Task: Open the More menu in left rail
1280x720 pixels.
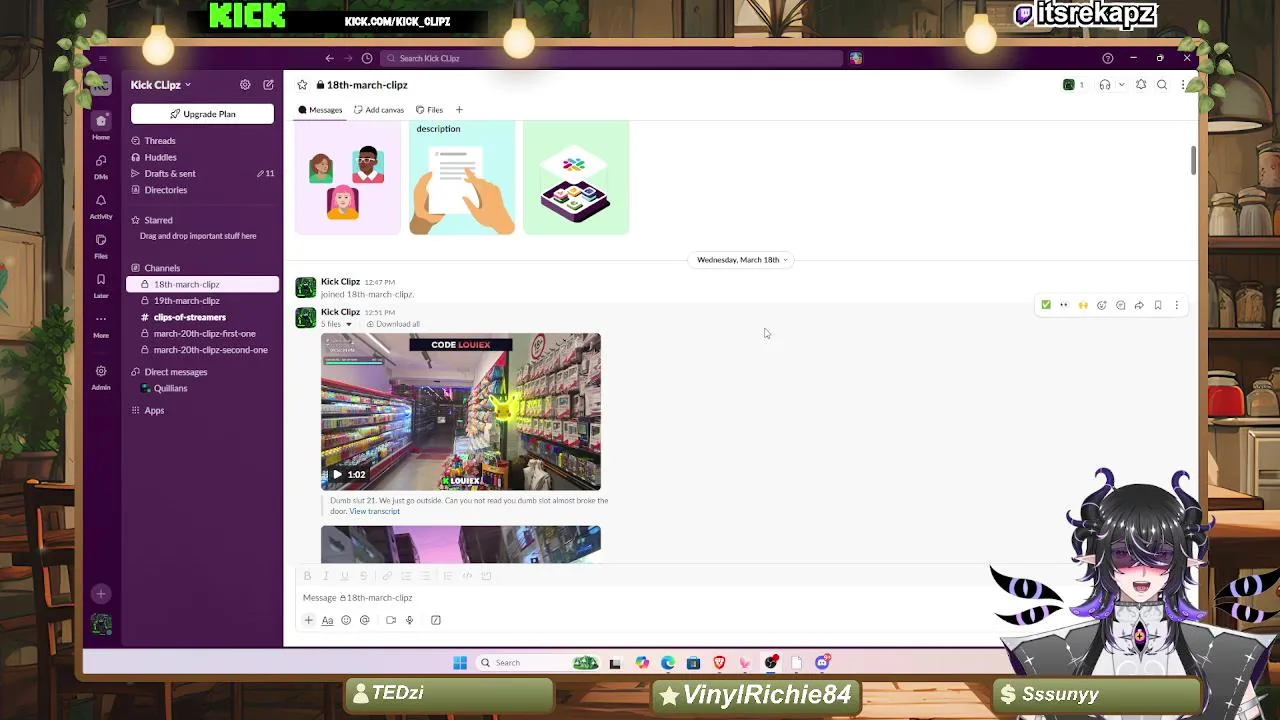Action: click(101, 324)
